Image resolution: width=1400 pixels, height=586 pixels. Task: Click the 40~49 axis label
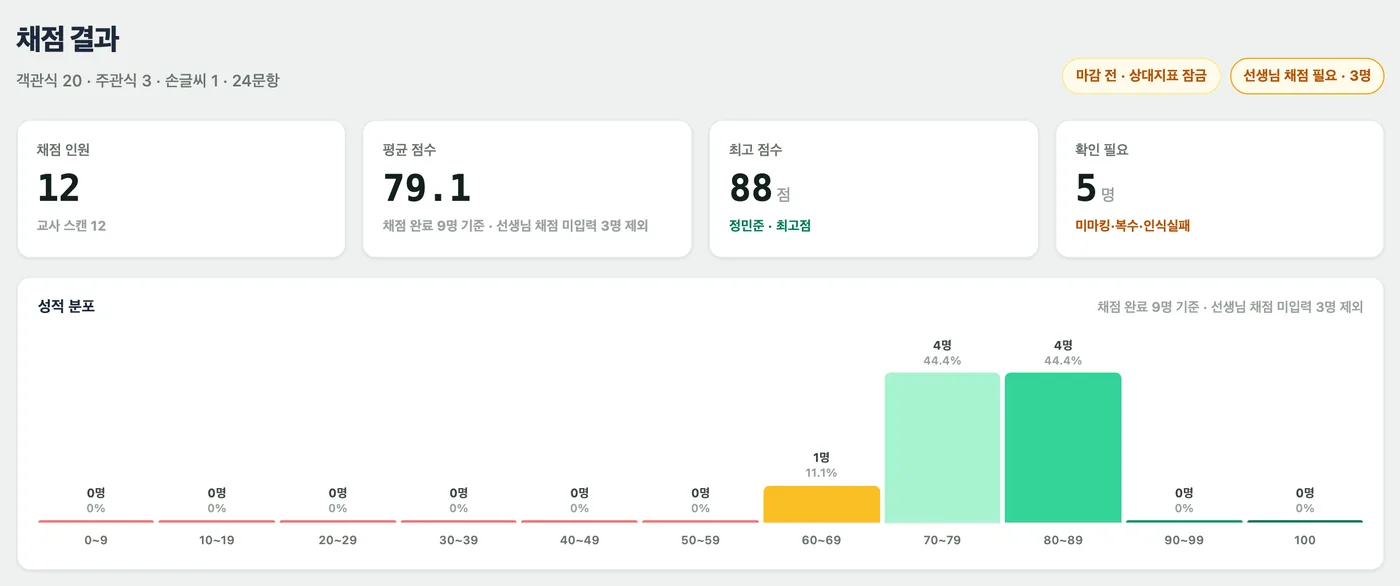coord(579,540)
